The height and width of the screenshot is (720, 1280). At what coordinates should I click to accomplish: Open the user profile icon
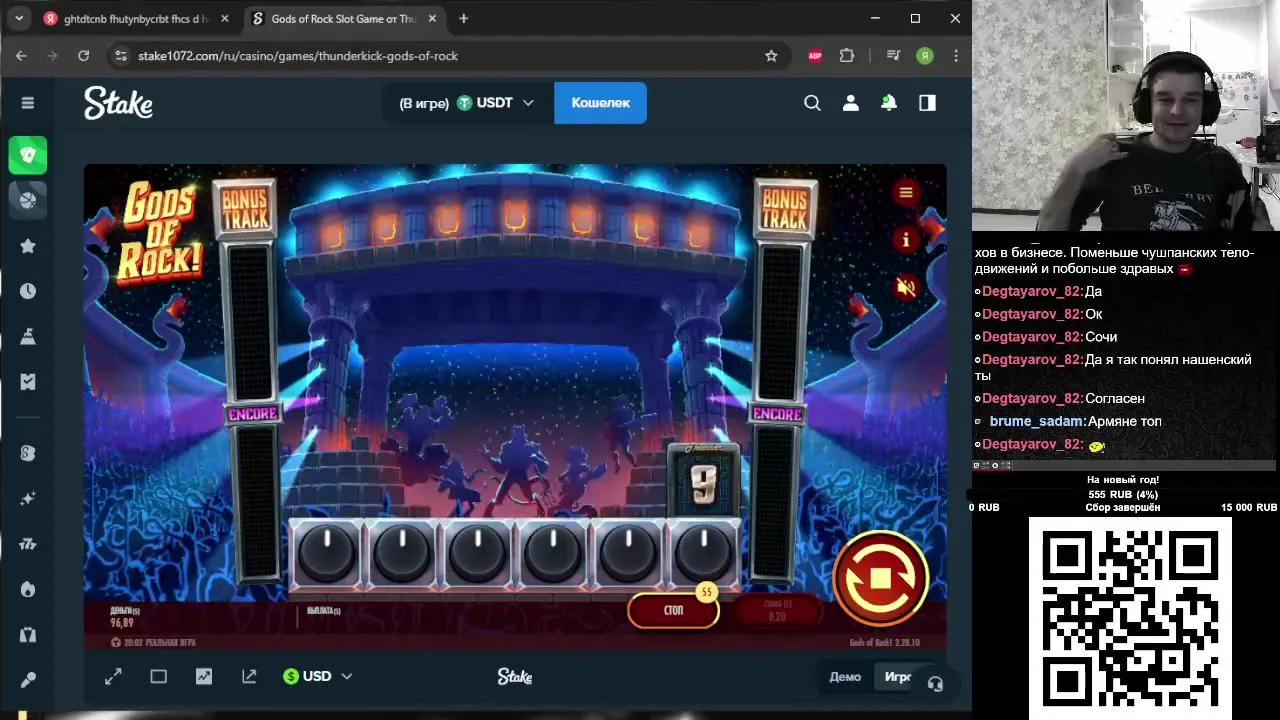851,103
